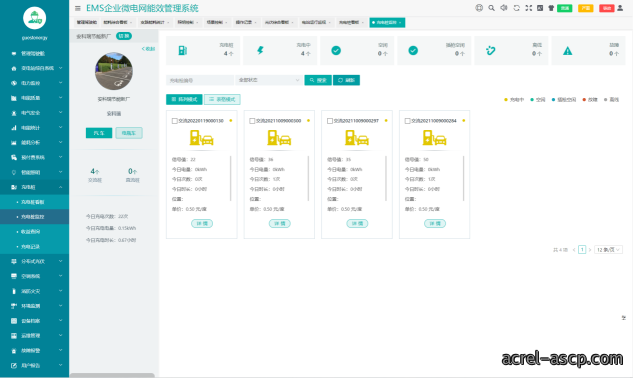Click the home icon of the substation system menu
The width and height of the screenshot is (633, 378).
(x=14, y=68)
